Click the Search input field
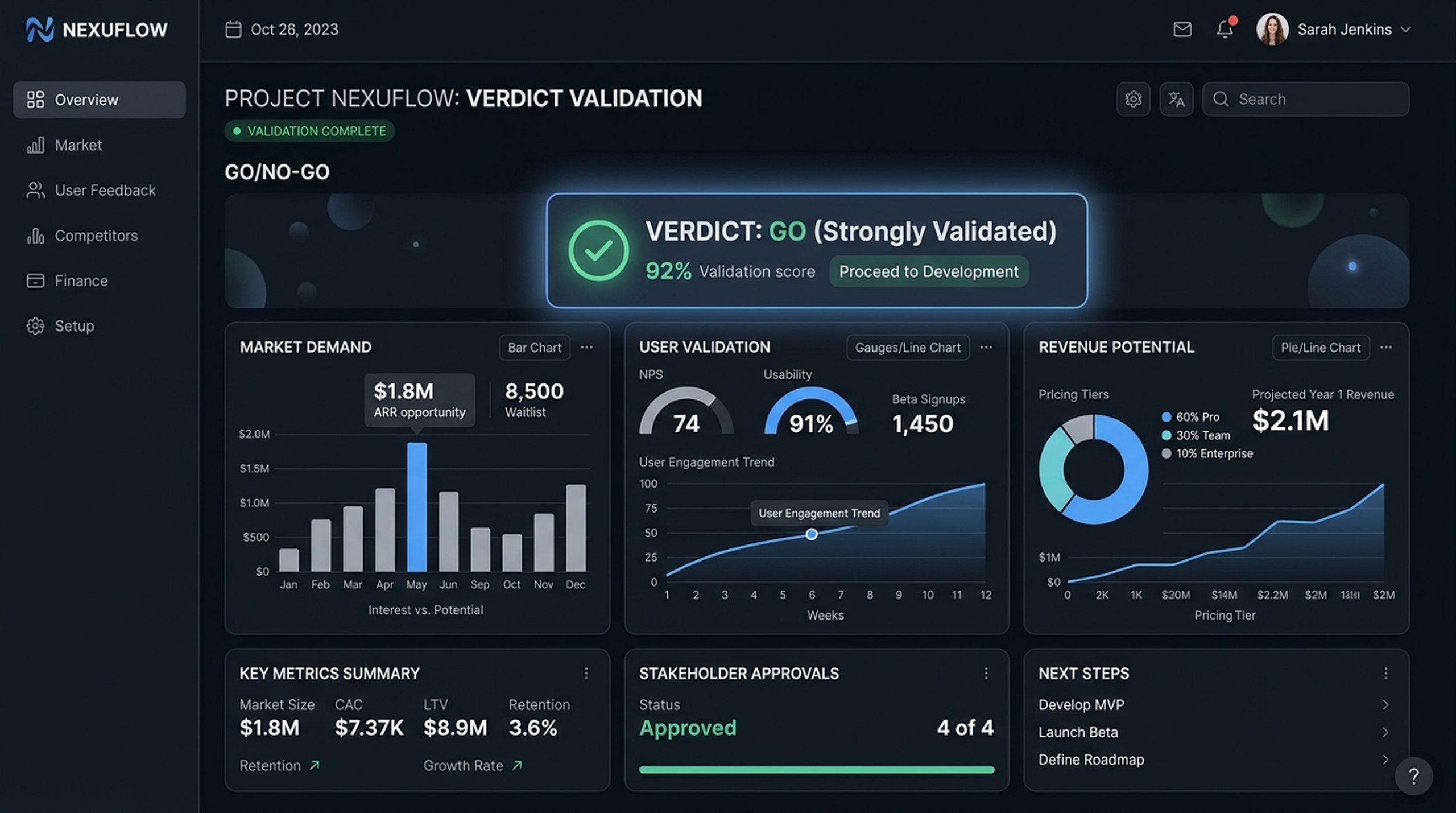The width and height of the screenshot is (1456, 813). click(1306, 99)
